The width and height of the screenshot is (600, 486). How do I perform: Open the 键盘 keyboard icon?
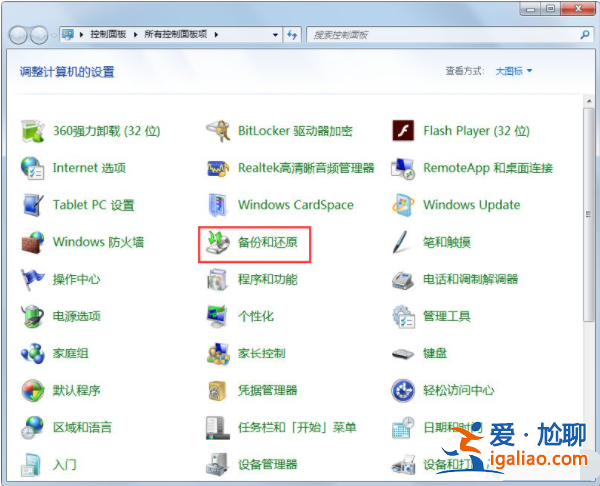[403, 354]
